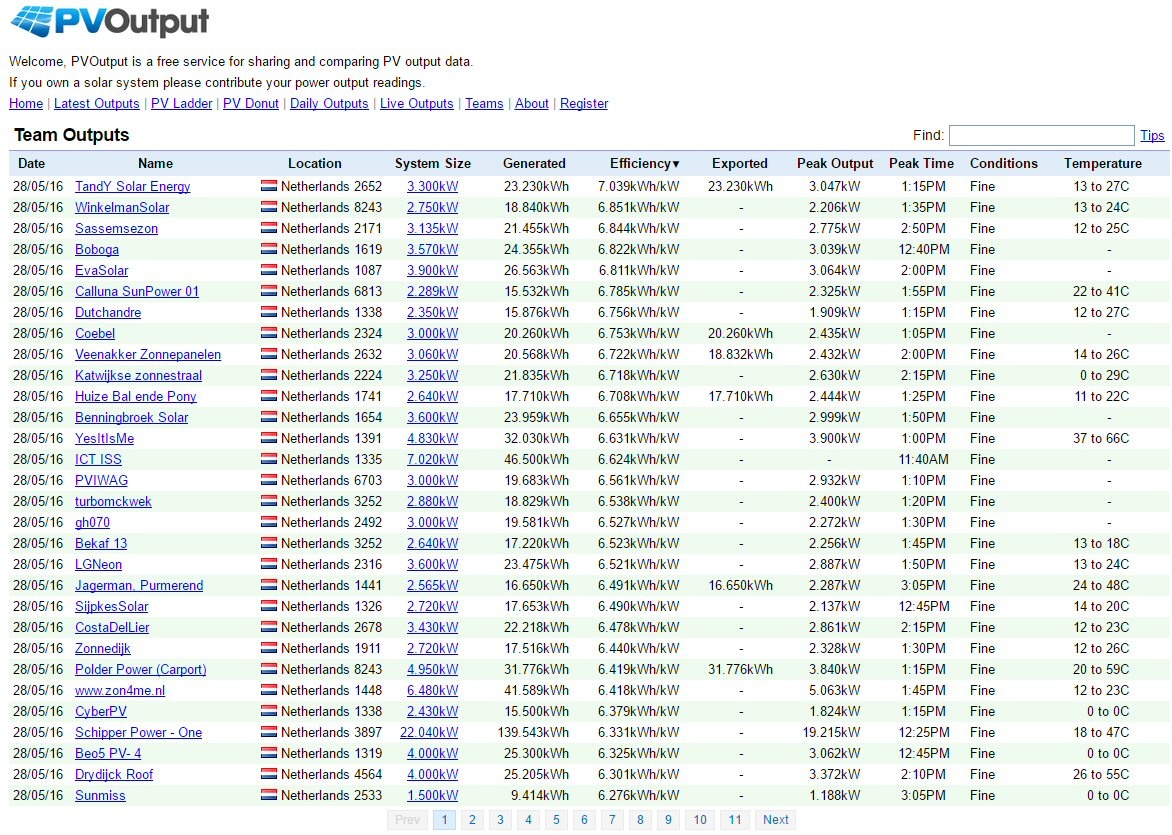Click the flag icon in the Sunmiss row

pyautogui.click(x=269, y=796)
